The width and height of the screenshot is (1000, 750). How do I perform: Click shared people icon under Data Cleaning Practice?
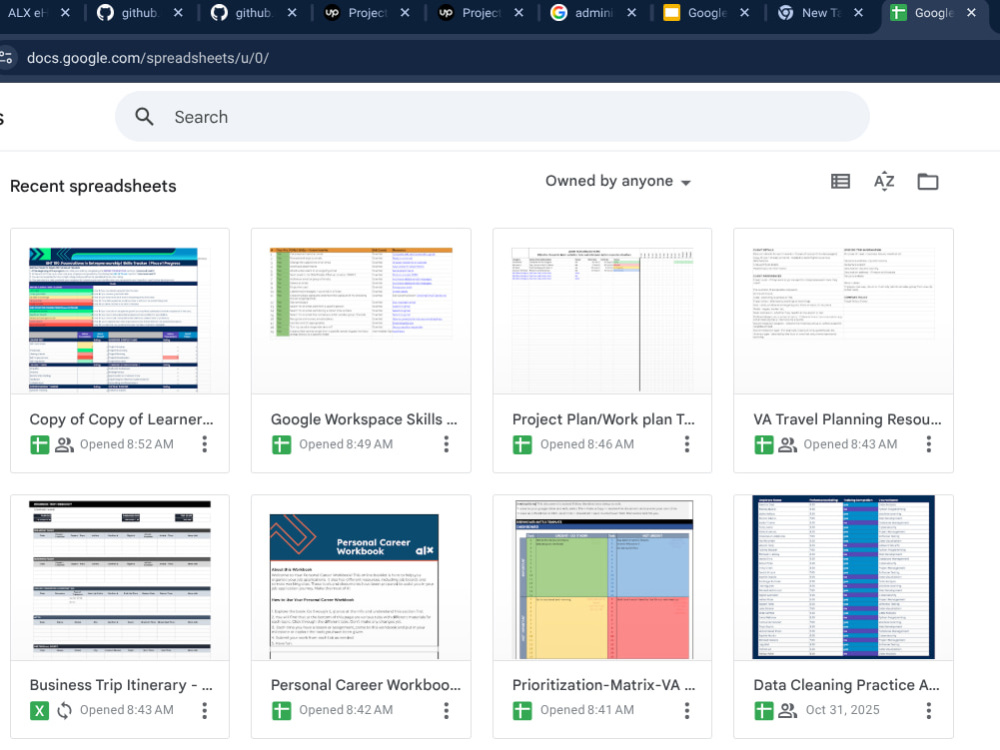[x=788, y=710]
